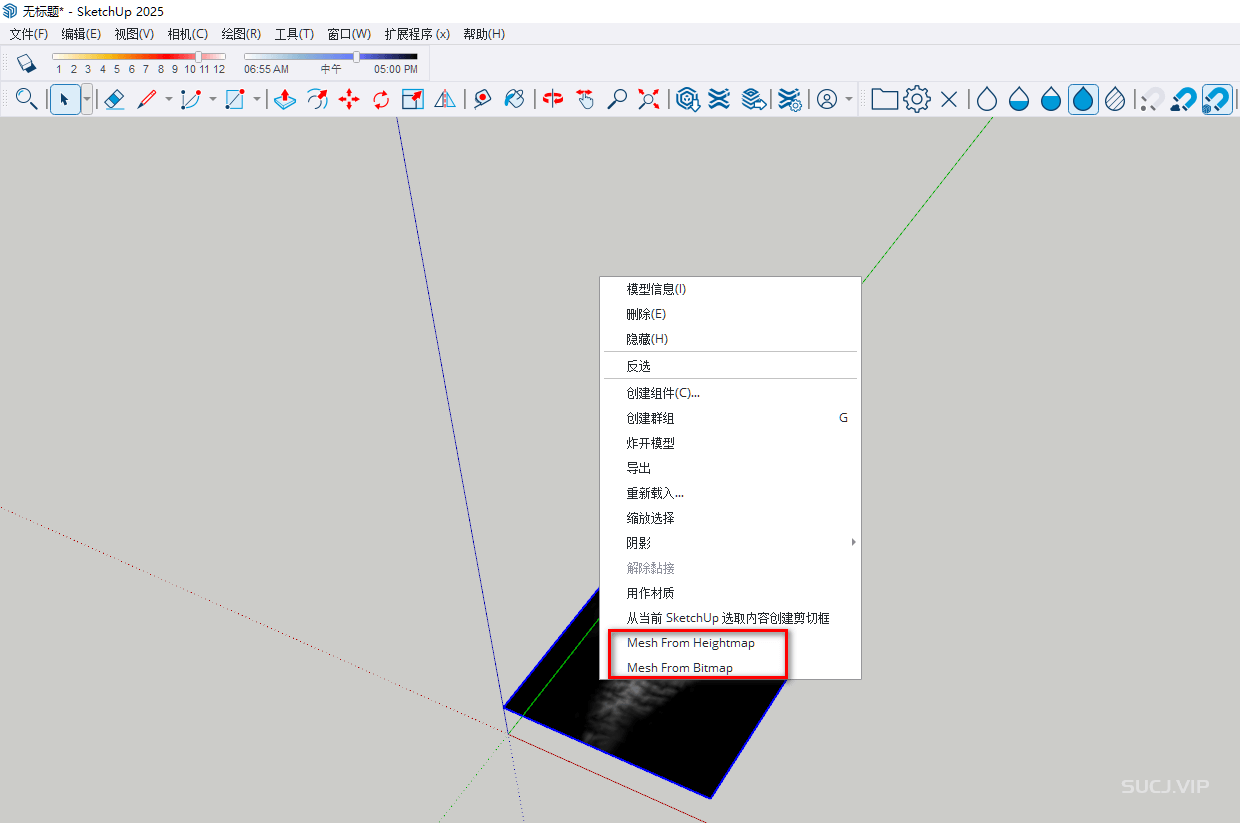The height and width of the screenshot is (823, 1240).
Task: Open the 3D Warehouse icon
Action: (x=687, y=99)
